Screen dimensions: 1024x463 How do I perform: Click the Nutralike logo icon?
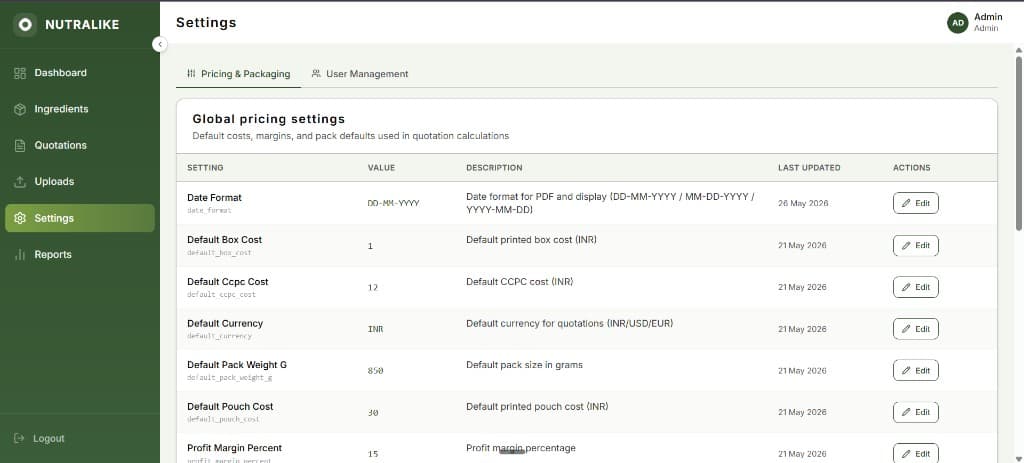[x=25, y=25]
